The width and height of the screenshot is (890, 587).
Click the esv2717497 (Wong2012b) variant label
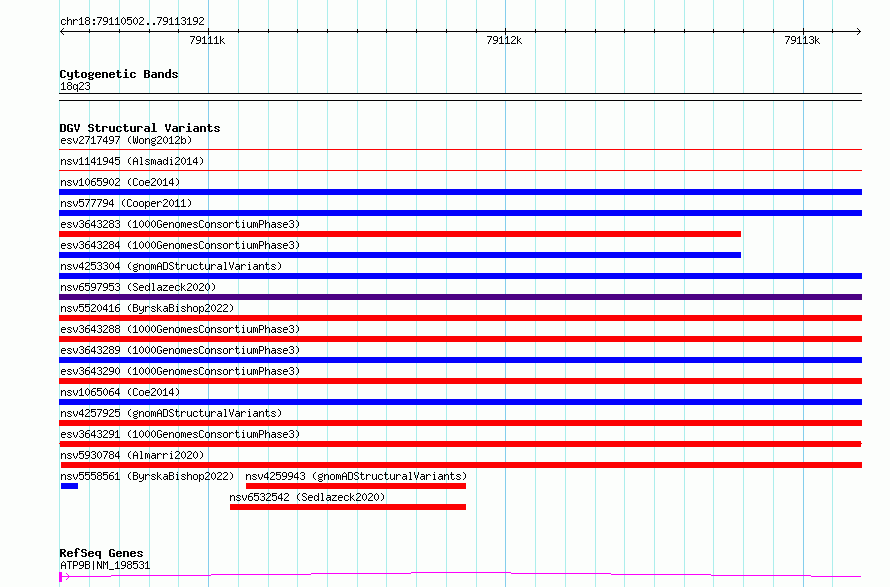(x=126, y=140)
